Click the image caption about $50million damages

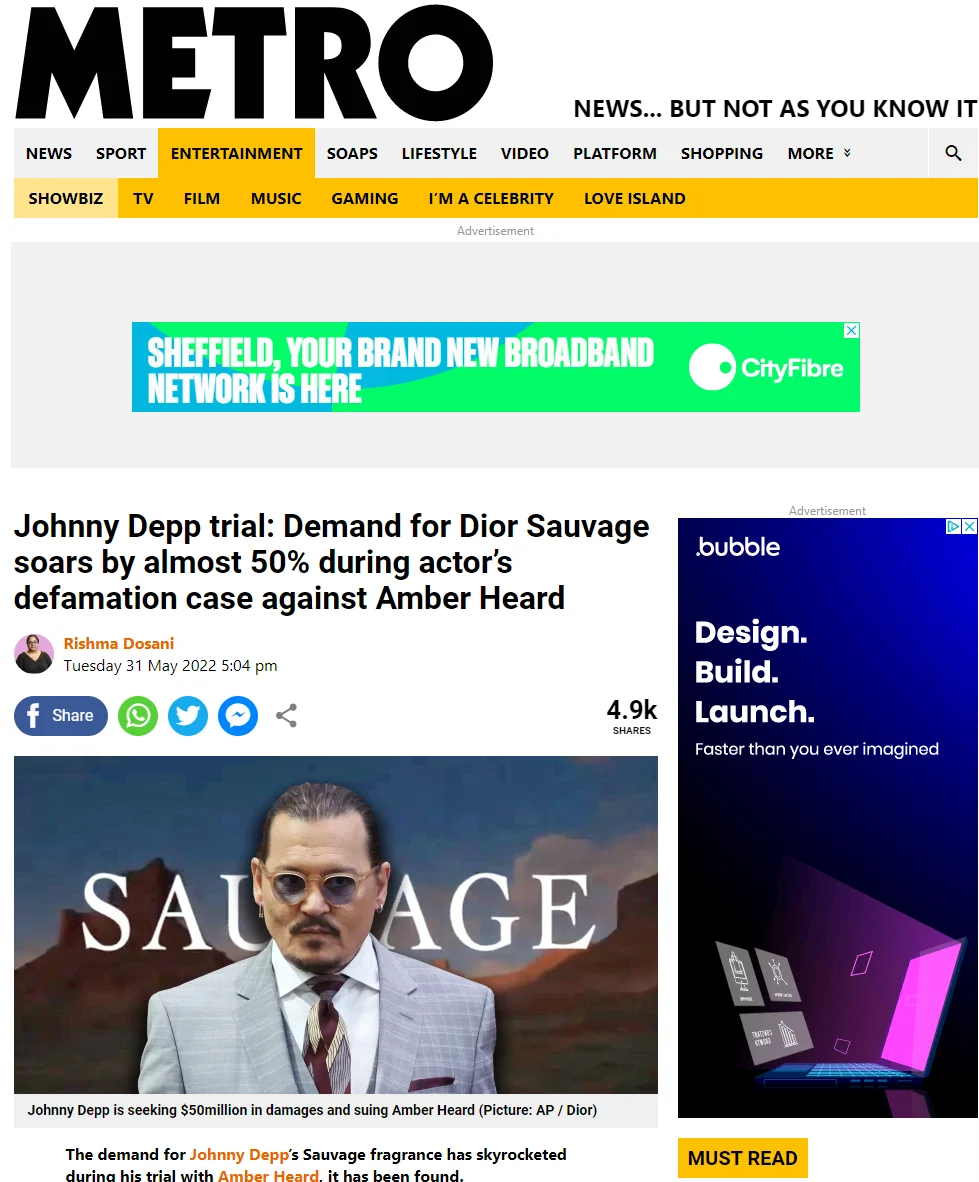click(312, 1110)
